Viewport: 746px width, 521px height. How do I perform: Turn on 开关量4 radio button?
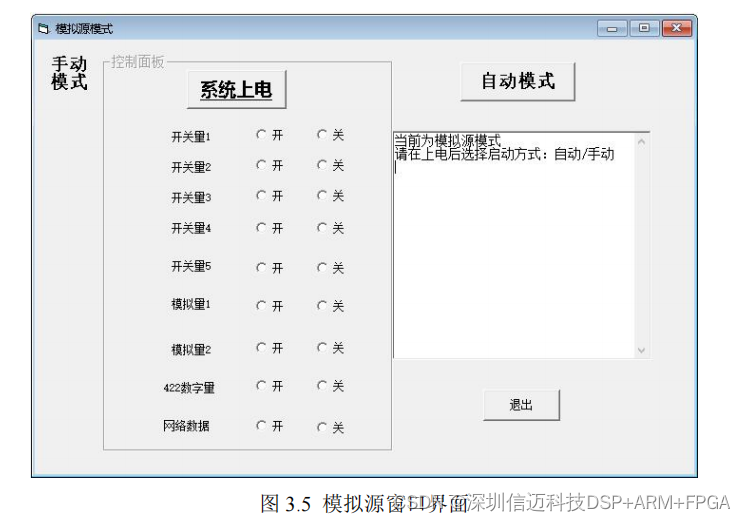tap(261, 227)
